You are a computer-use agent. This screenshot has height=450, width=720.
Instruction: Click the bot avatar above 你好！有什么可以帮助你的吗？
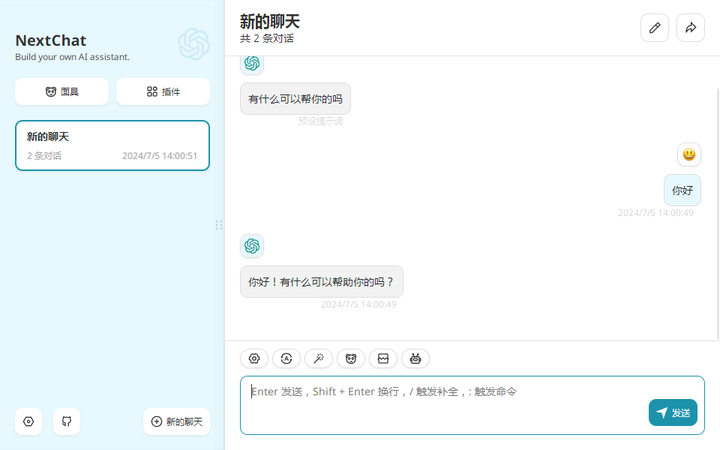[x=252, y=246]
